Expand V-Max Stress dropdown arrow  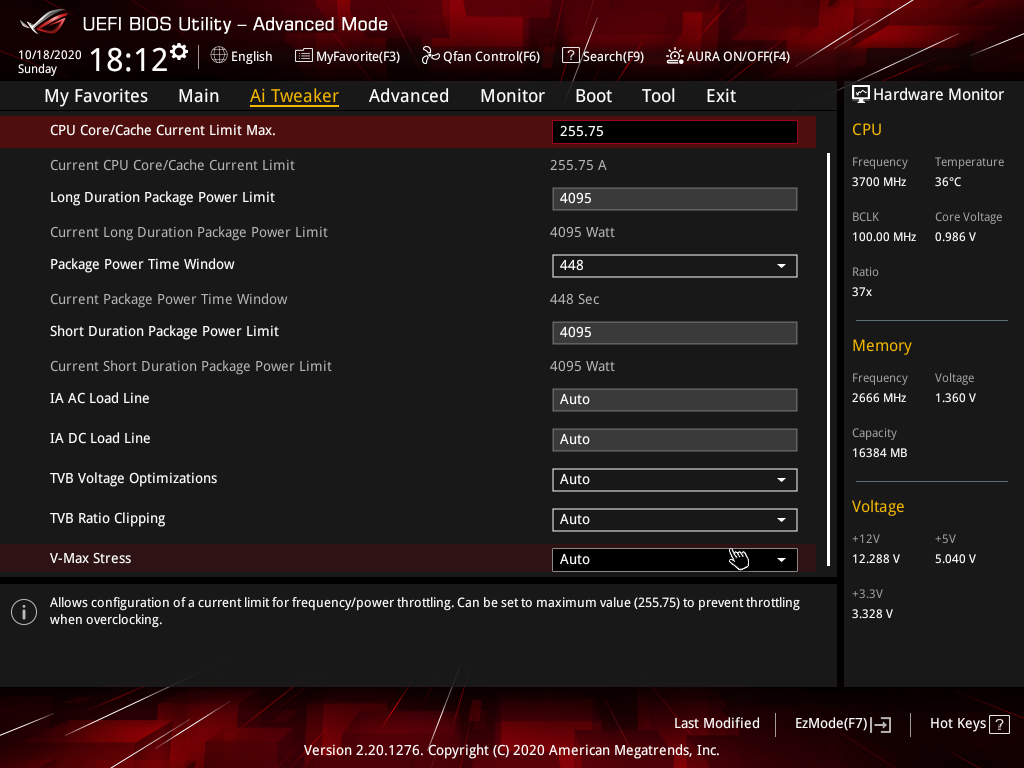click(781, 560)
